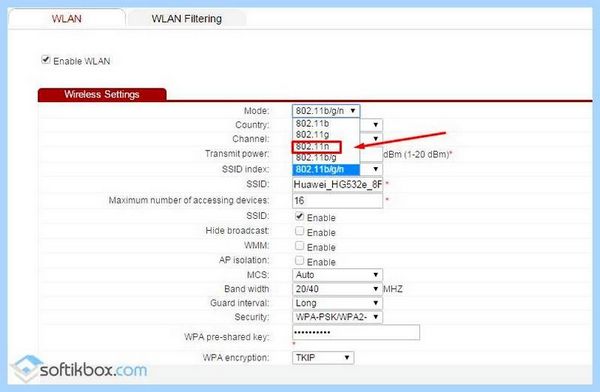600x392 pixels.
Task: Open Security dropdown showing WPA-PSK/WPA2-
Action: coord(337,317)
